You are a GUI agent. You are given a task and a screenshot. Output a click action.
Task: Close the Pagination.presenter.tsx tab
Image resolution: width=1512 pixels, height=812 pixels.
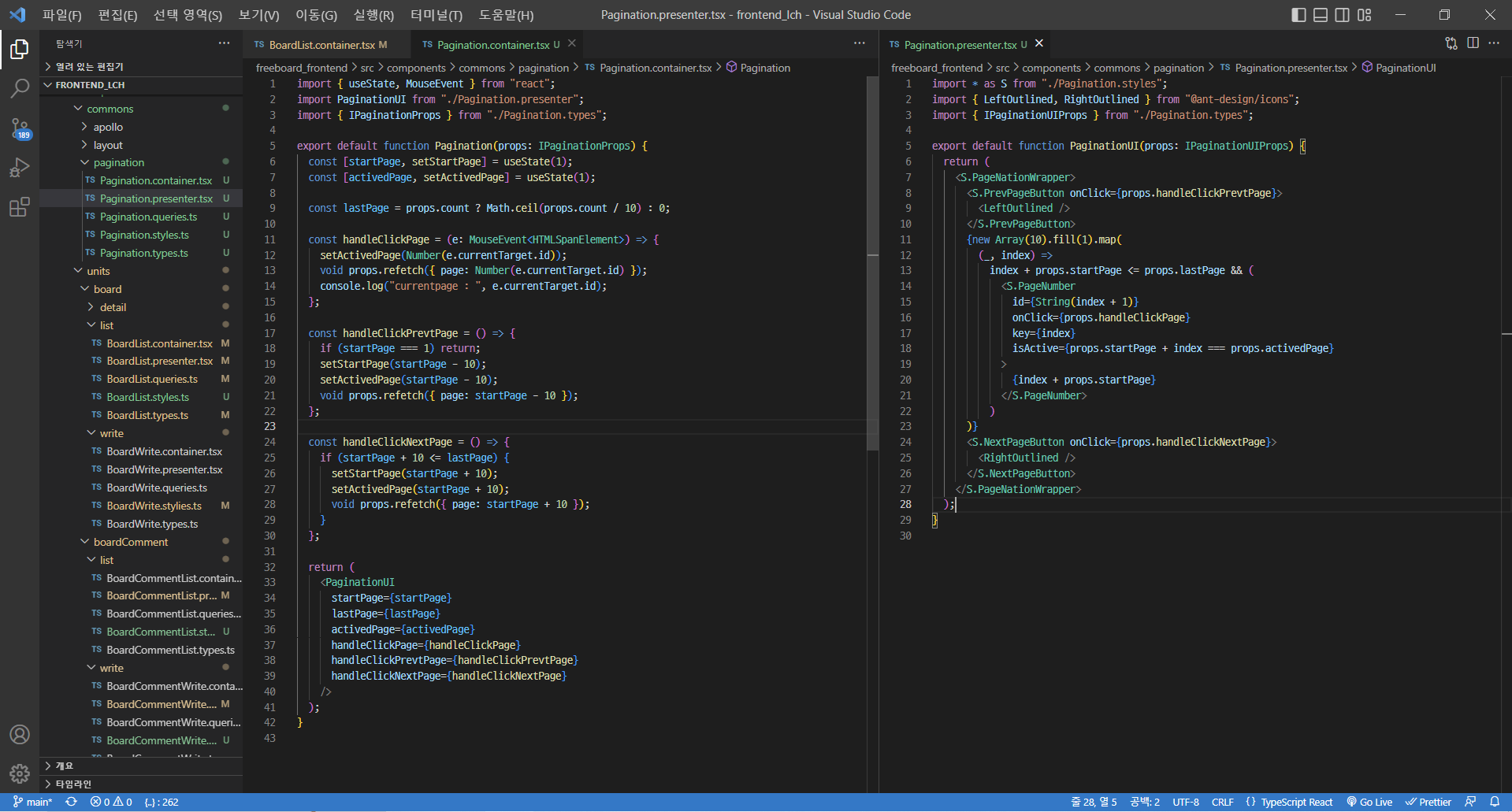click(x=1039, y=43)
